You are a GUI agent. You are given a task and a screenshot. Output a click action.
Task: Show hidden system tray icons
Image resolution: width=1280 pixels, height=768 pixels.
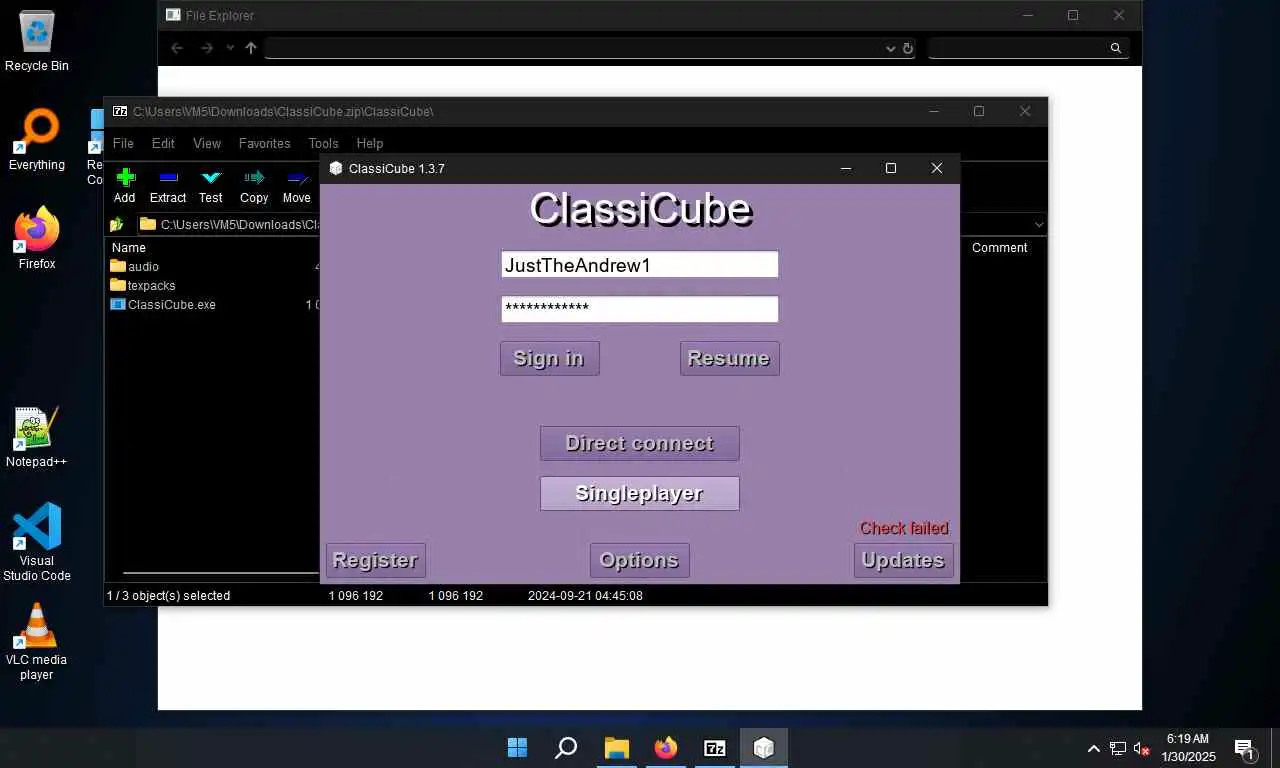(1094, 748)
